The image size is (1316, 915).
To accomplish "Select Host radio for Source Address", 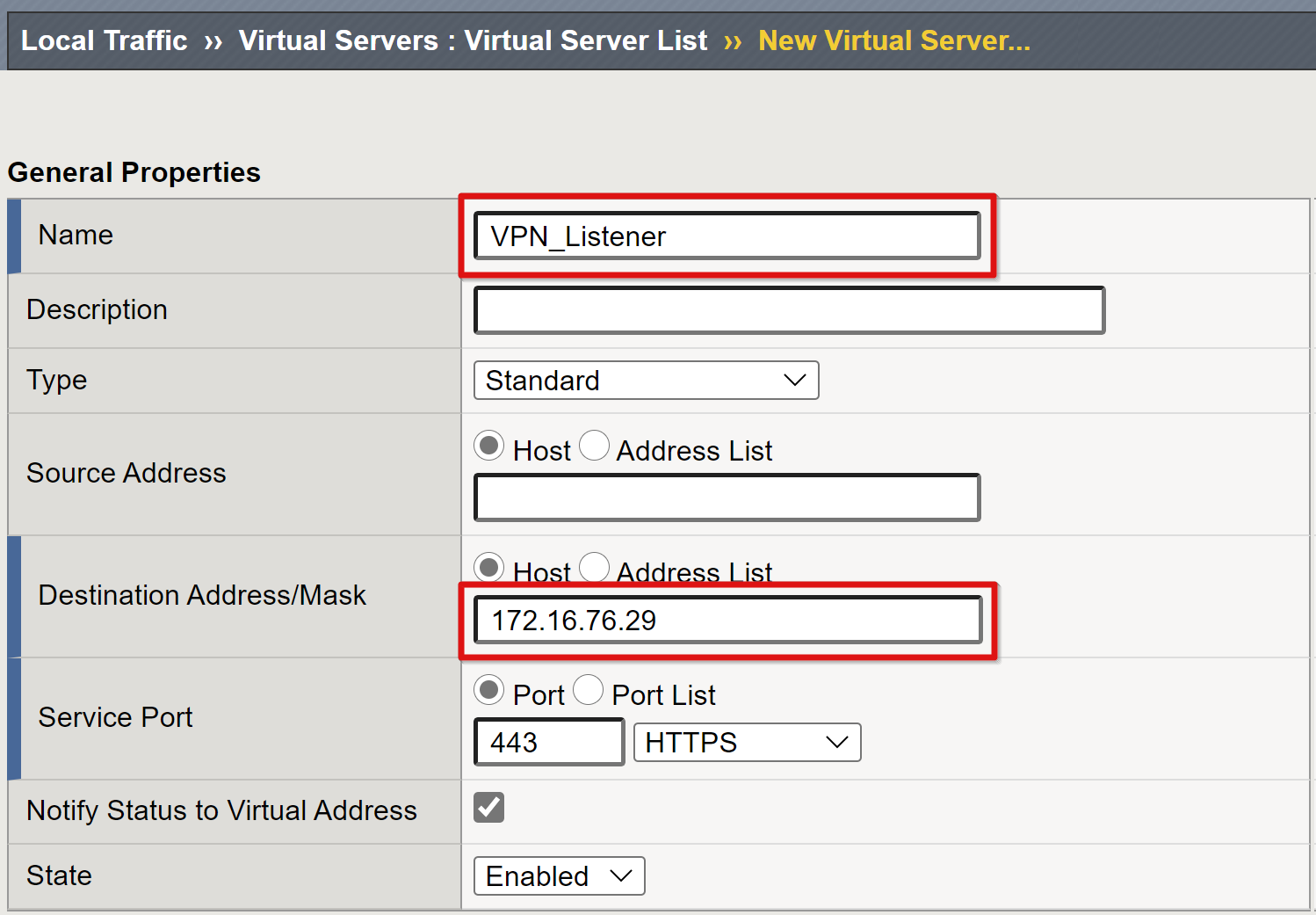I will click(489, 446).
